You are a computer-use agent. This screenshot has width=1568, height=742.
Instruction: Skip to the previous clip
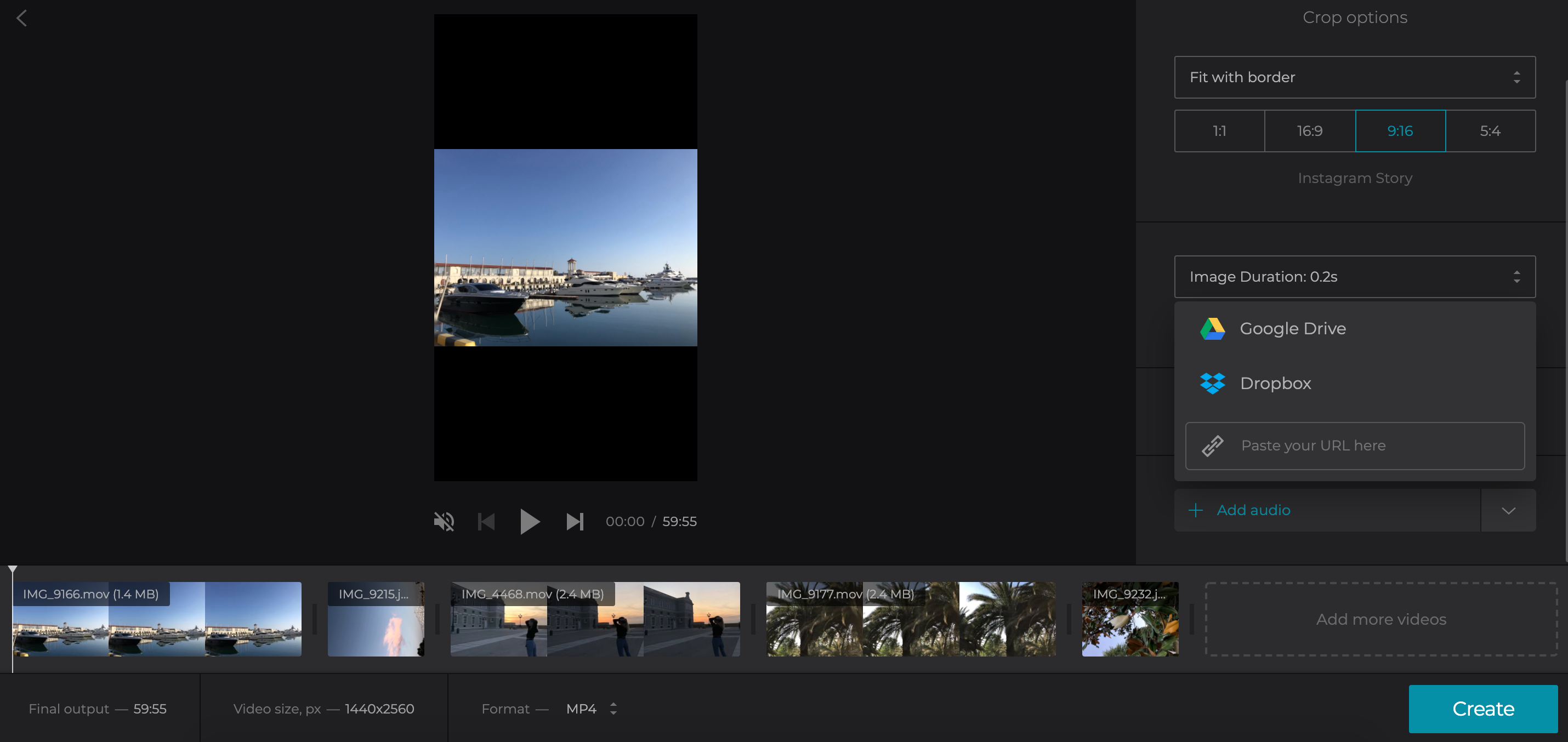[486, 521]
